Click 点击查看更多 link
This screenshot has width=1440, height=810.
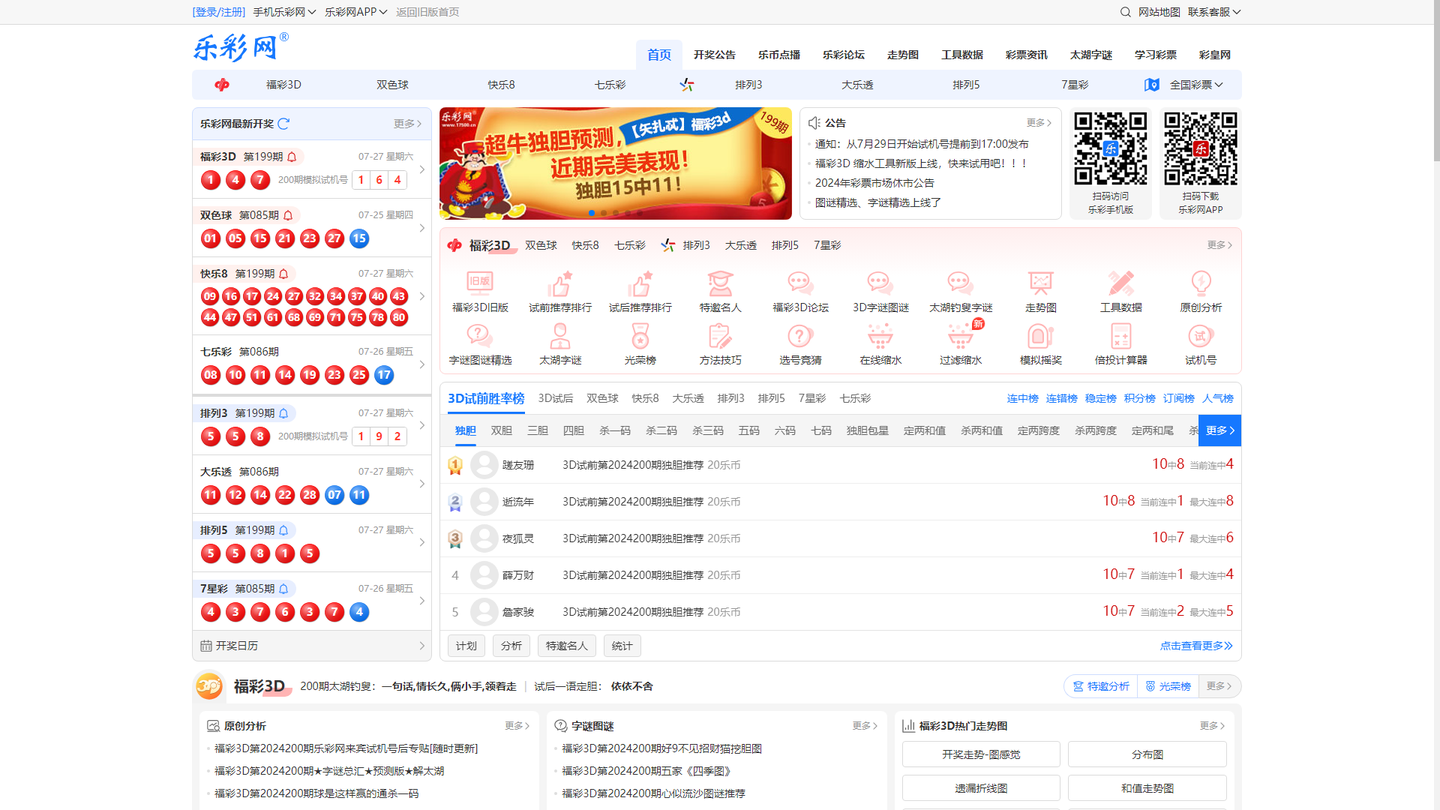[1196, 646]
